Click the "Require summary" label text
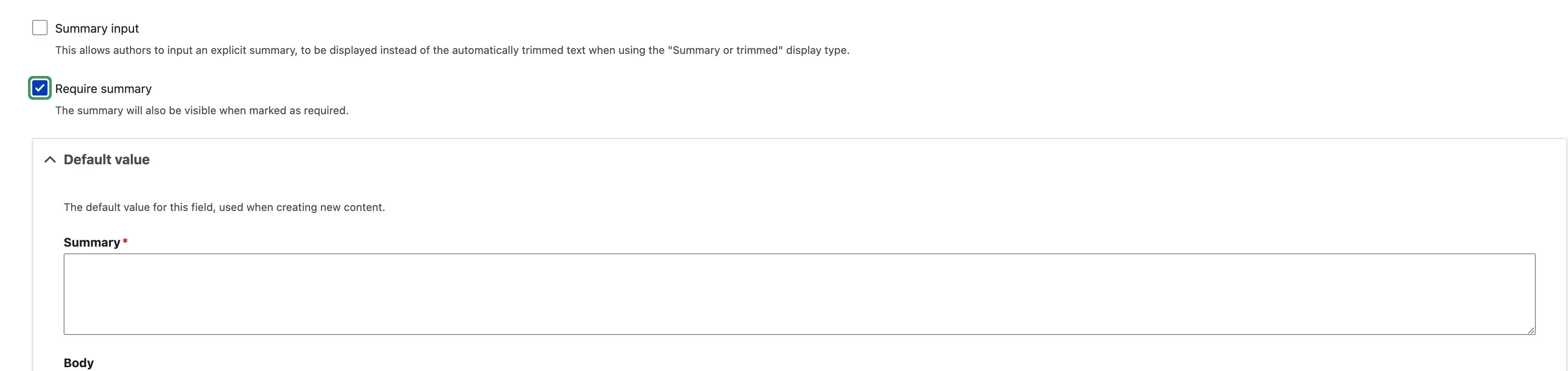The image size is (1568, 371). 103,89
